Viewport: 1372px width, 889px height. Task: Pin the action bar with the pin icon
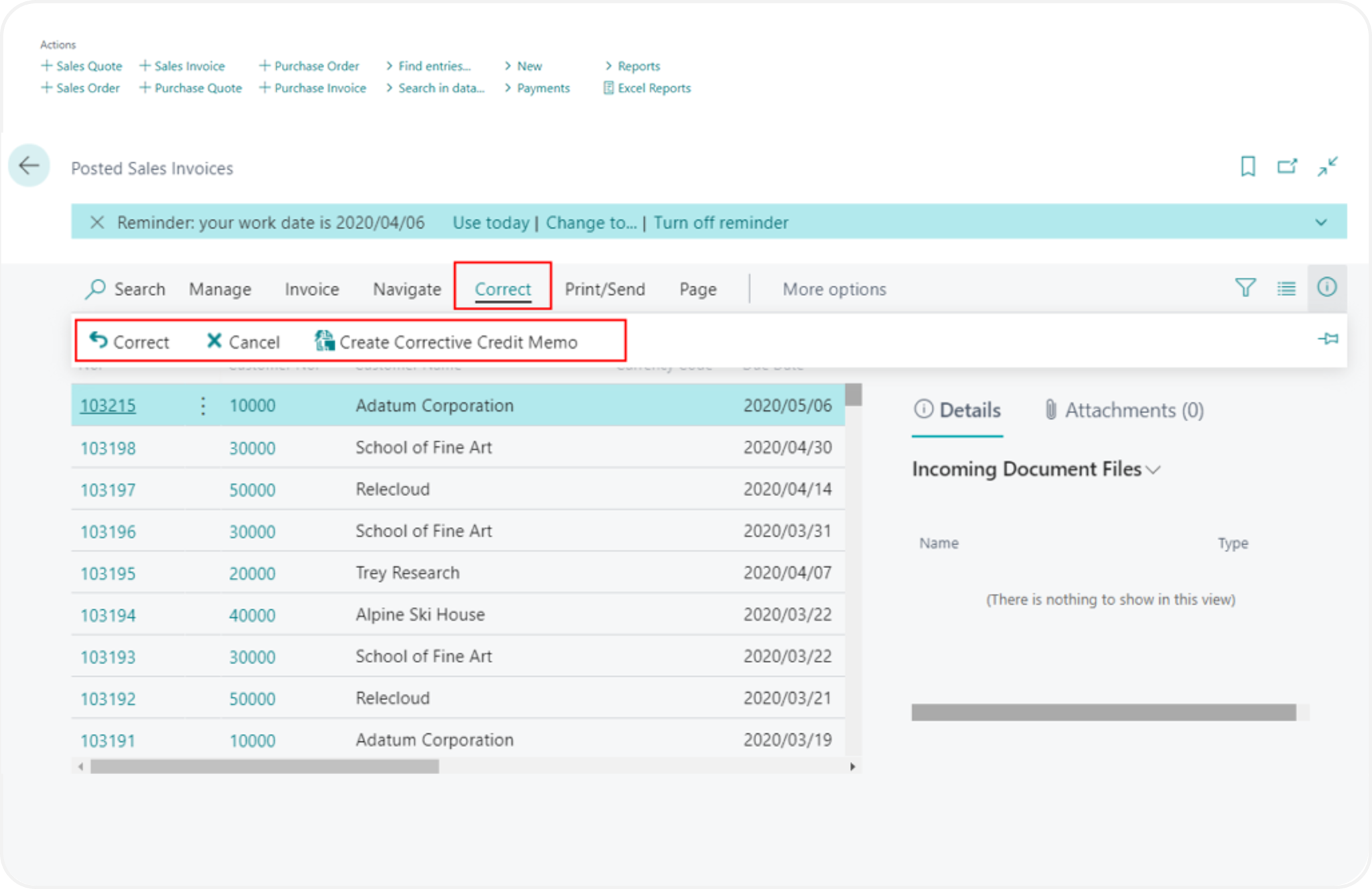tap(1328, 339)
